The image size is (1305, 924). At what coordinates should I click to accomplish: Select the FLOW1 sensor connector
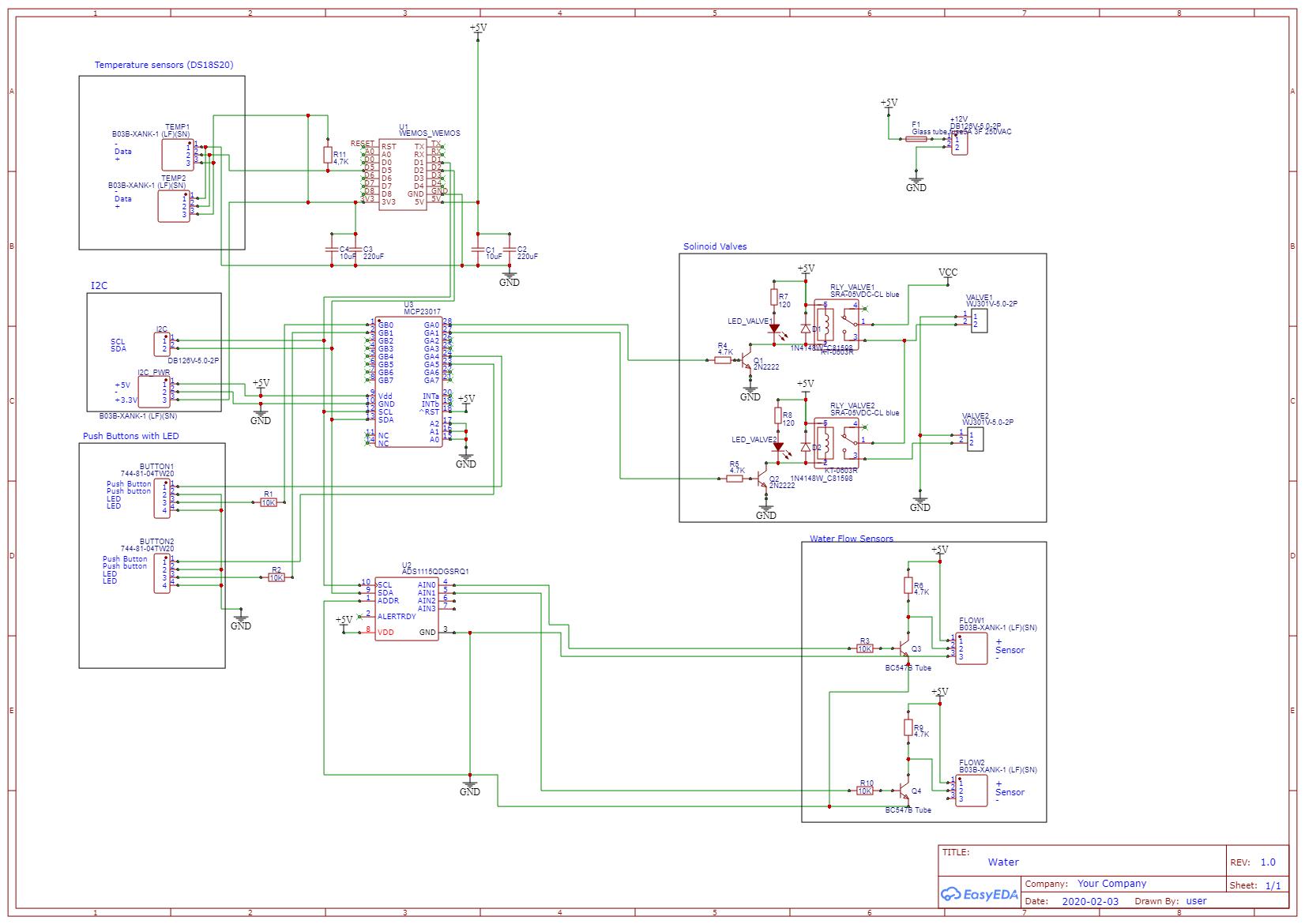(x=972, y=648)
